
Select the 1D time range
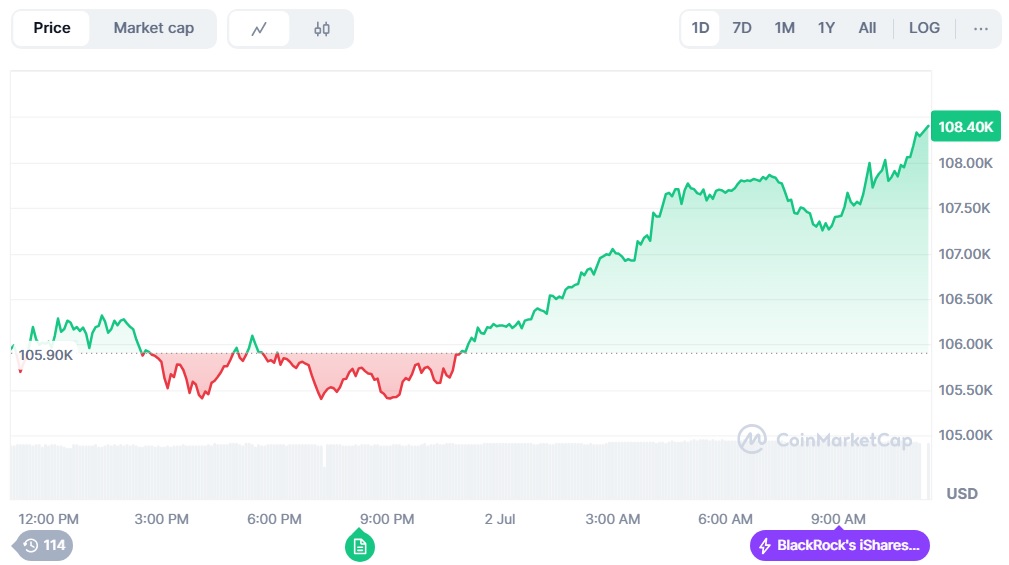tap(700, 28)
